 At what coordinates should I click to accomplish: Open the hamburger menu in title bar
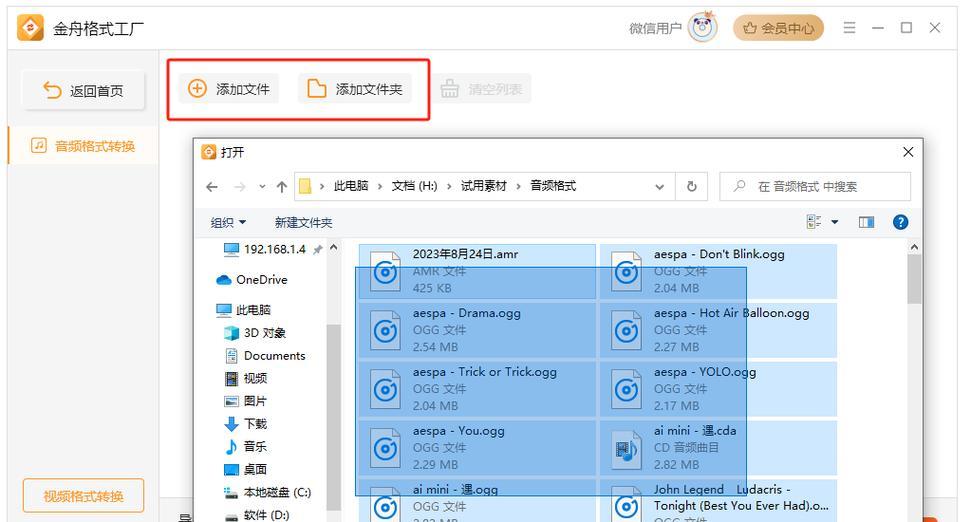[x=850, y=28]
